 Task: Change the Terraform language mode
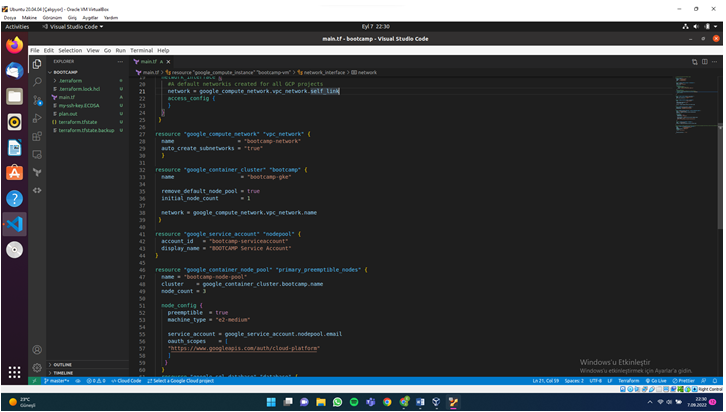coord(628,381)
